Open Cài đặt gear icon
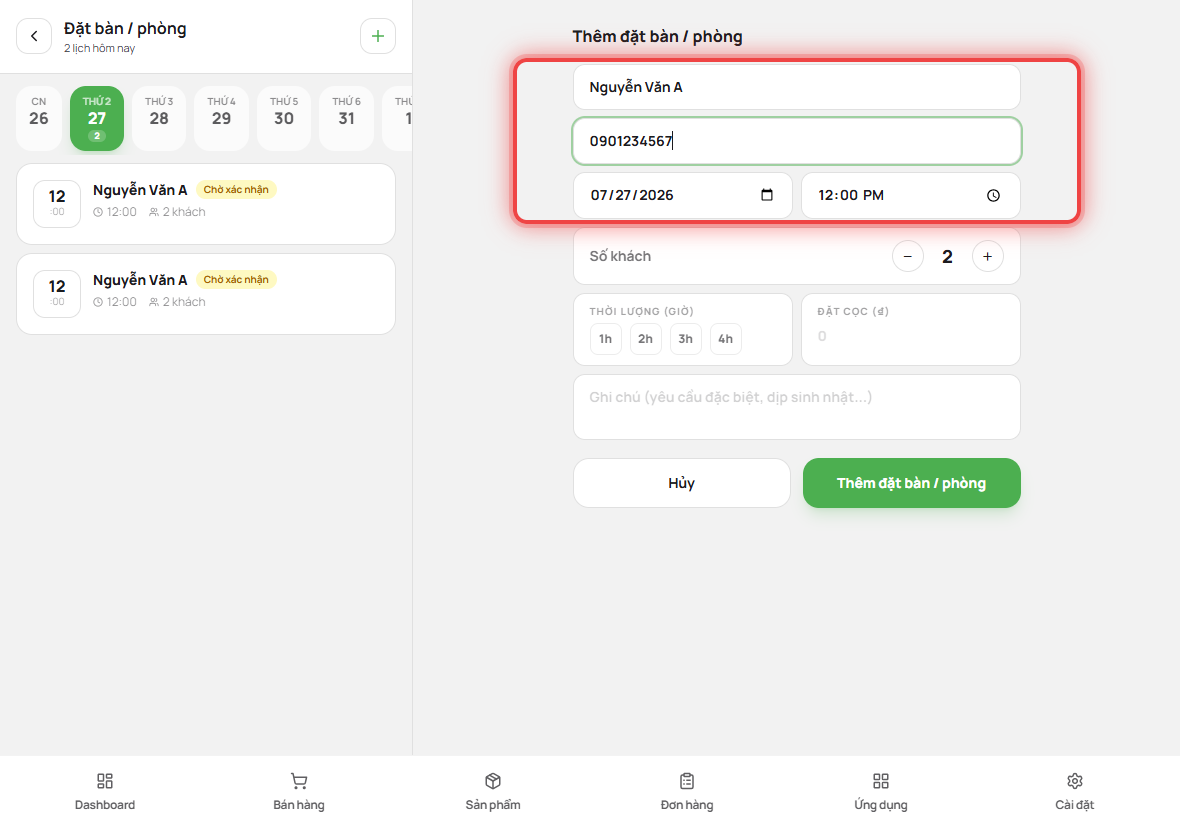The height and width of the screenshot is (820, 1180). pyautogui.click(x=1075, y=781)
